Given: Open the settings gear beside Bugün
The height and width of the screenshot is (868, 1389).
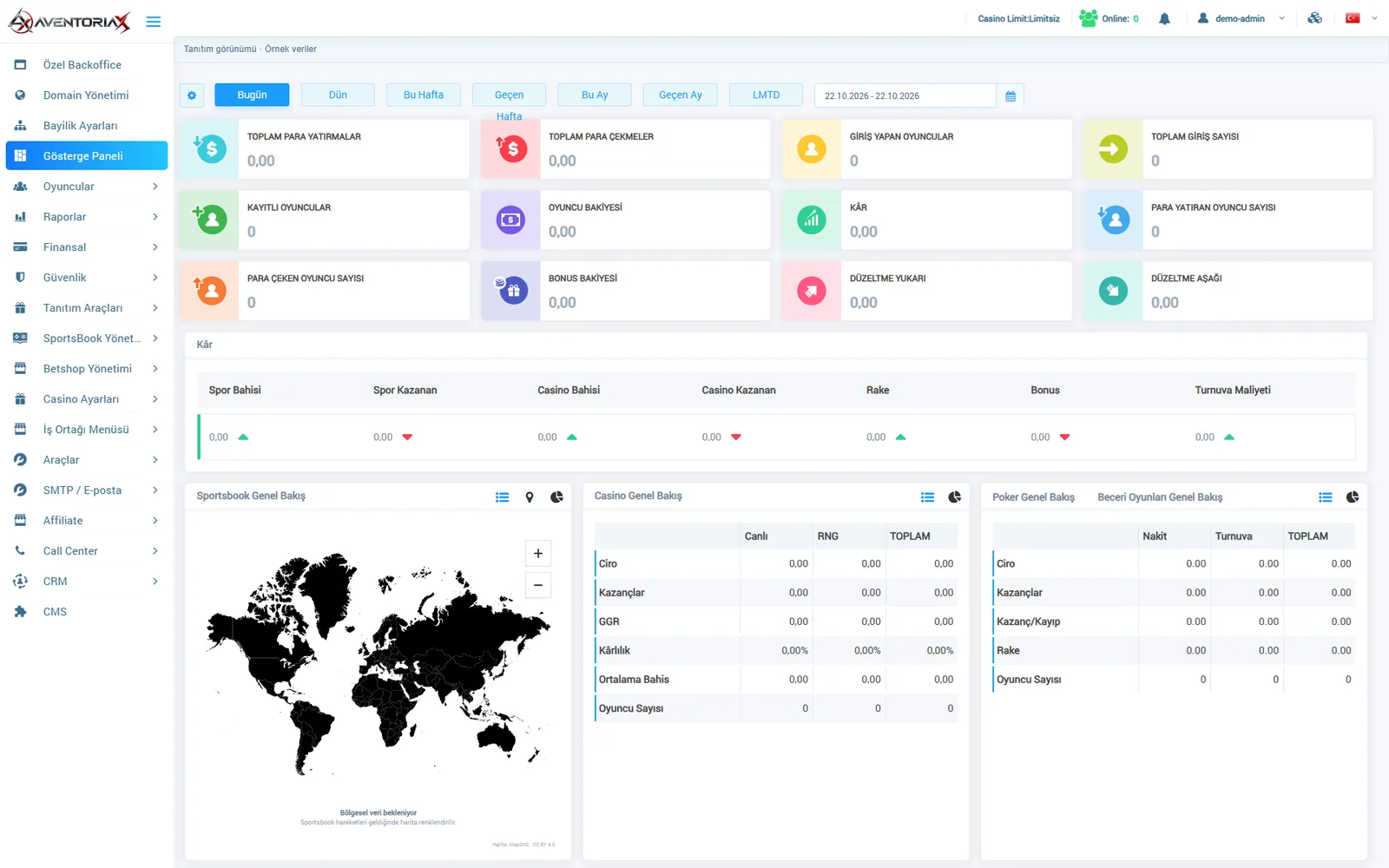Looking at the screenshot, I should click(x=192, y=95).
